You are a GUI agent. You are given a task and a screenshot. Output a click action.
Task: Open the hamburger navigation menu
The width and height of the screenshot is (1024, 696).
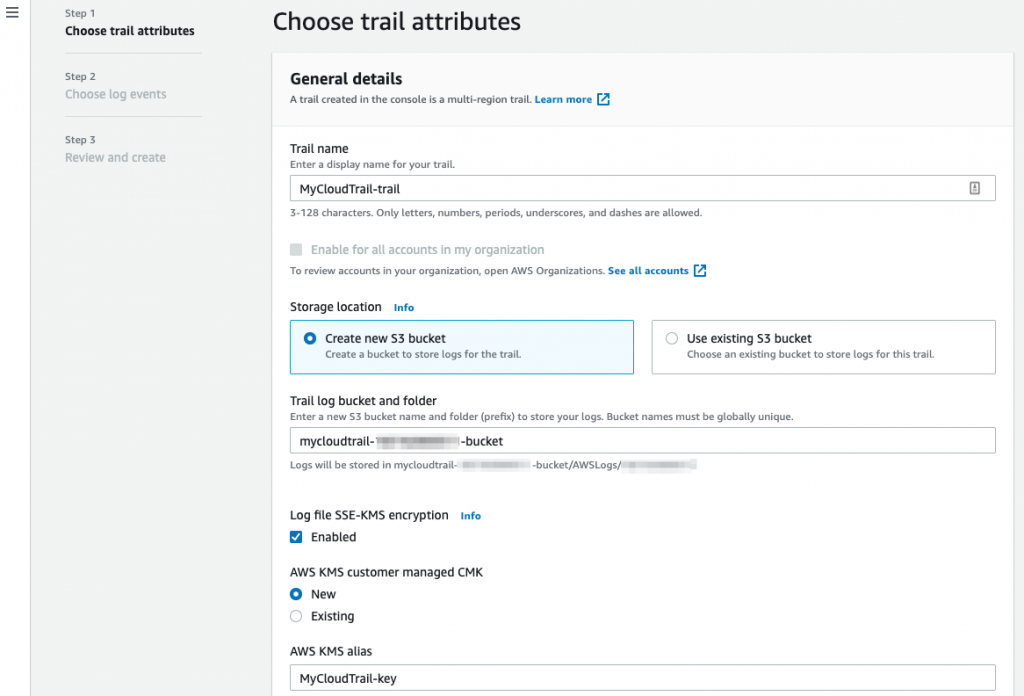click(x=12, y=12)
